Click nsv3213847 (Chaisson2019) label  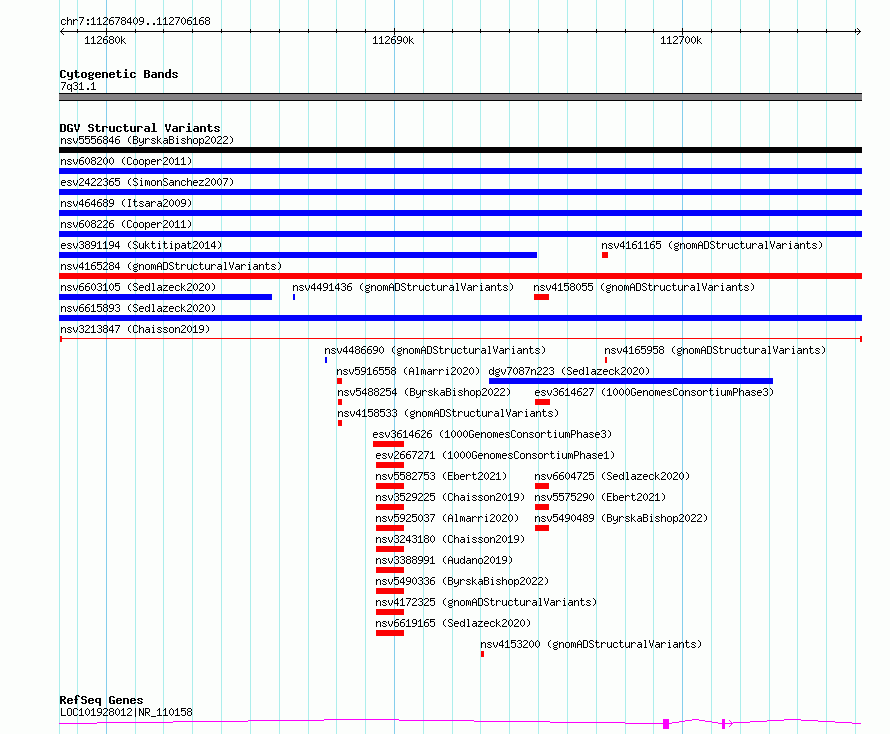[135, 329]
